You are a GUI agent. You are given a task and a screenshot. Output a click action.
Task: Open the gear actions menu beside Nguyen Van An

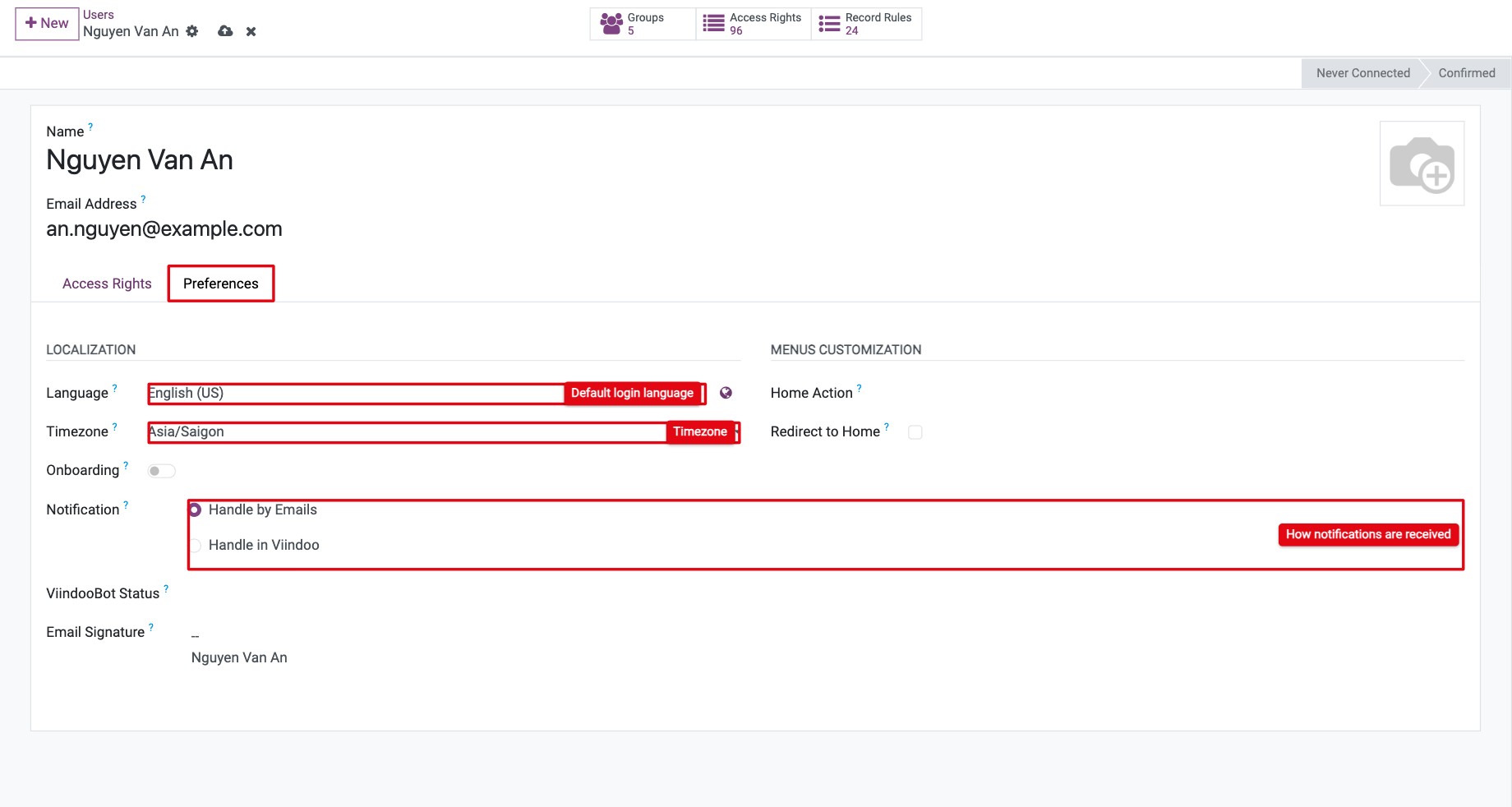click(x=192, y=31)
